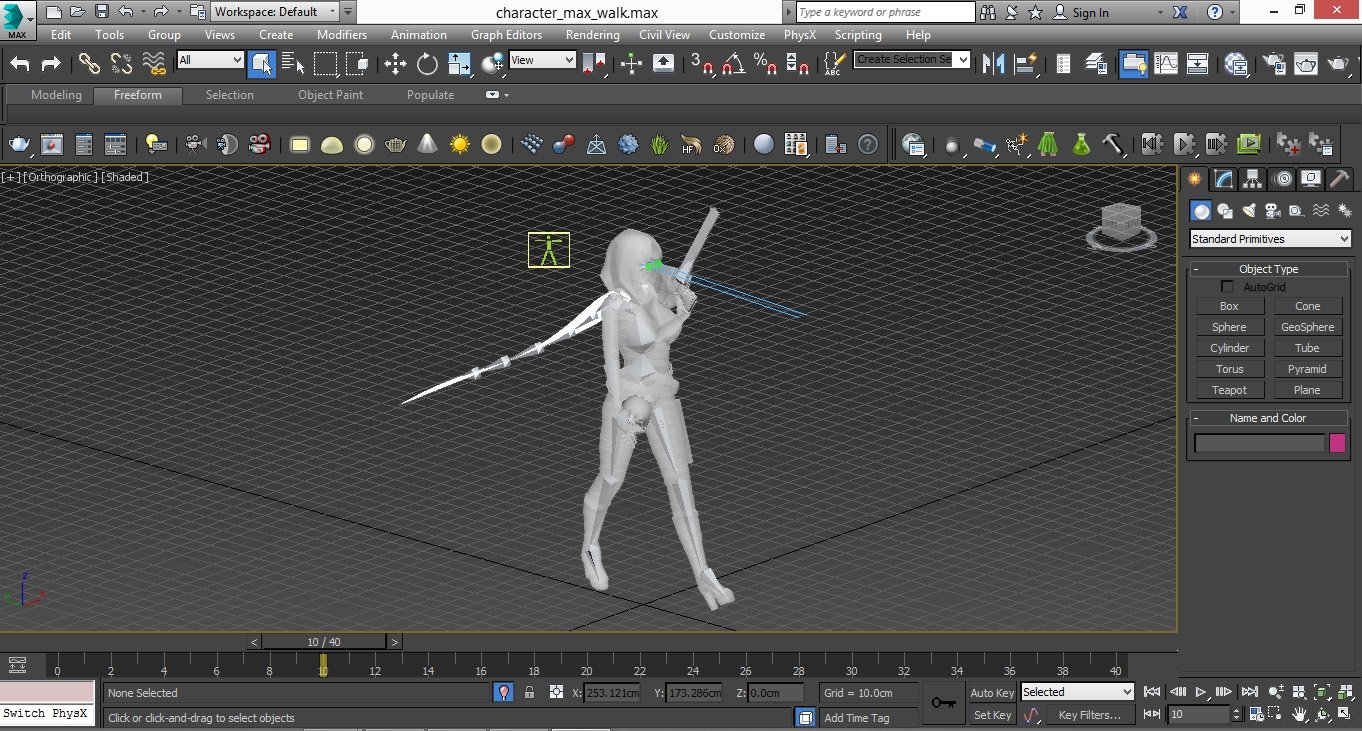1362x731 pixels.
Task: Select Cameras category in Create panel
Action: pos(1272,211)
